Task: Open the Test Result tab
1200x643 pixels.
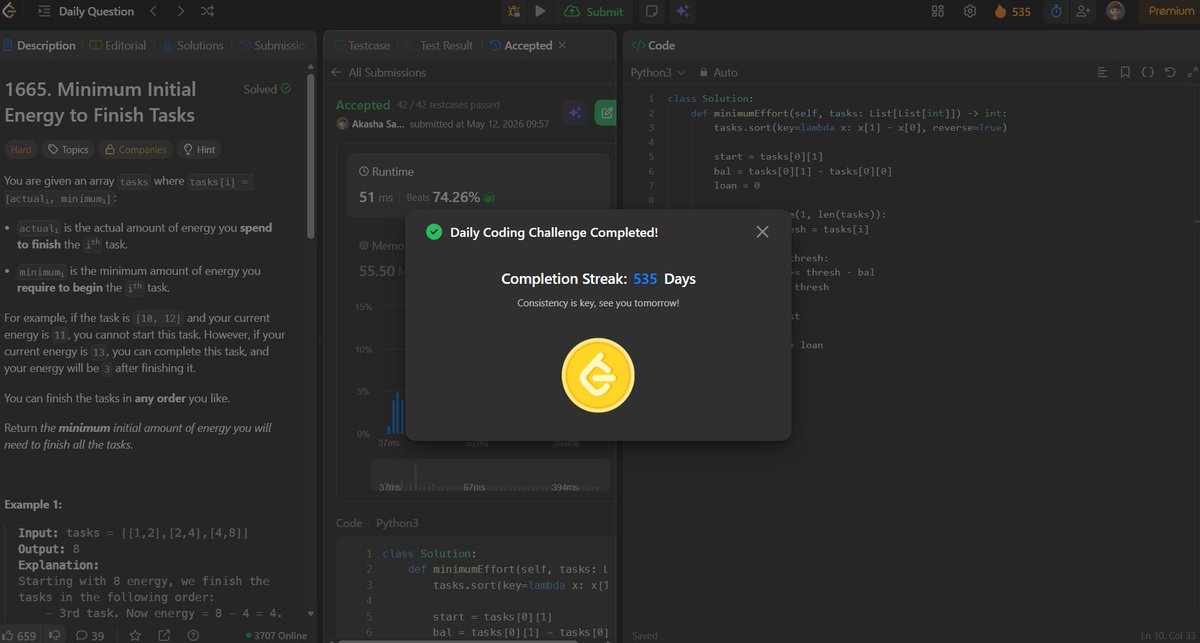Action: coord(440,45)
